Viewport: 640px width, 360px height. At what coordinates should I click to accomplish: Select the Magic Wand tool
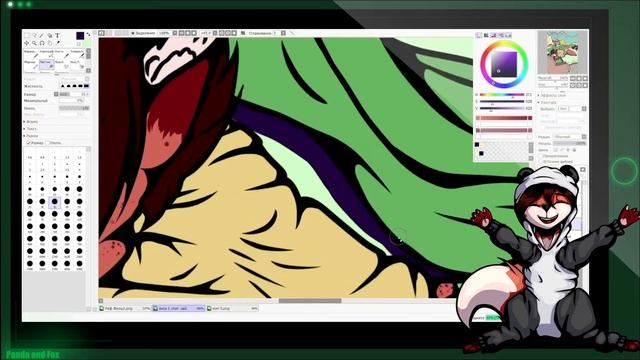tap(42, 36)
